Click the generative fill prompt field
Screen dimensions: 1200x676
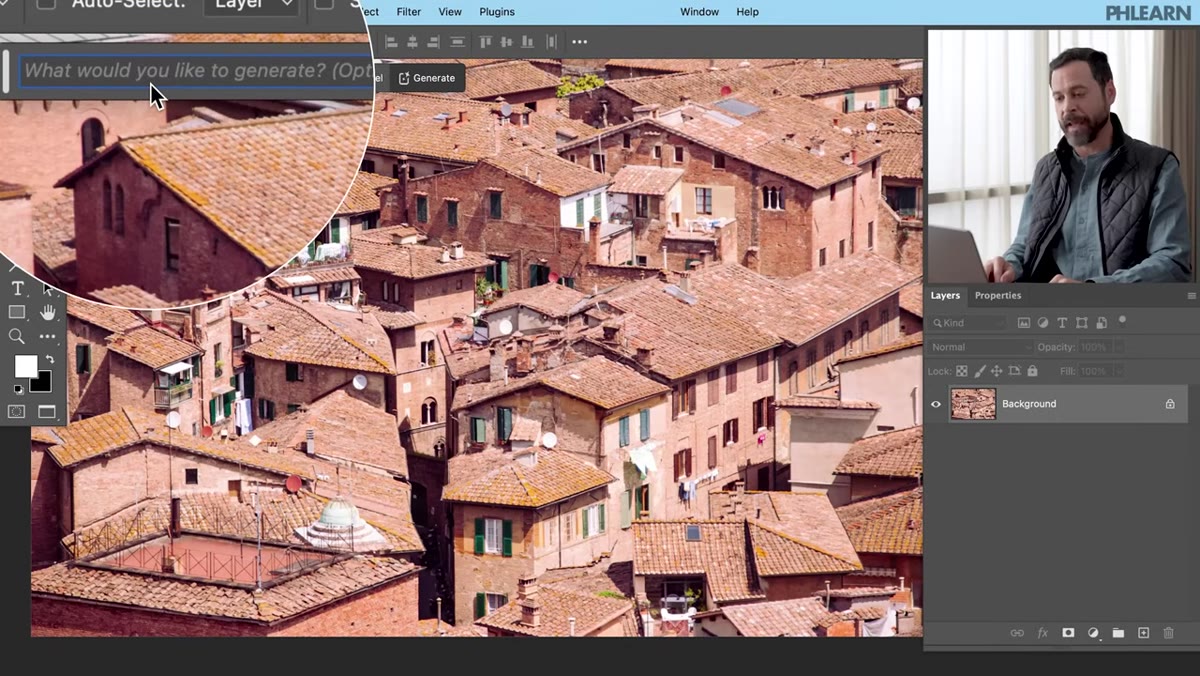pos(196,71)
